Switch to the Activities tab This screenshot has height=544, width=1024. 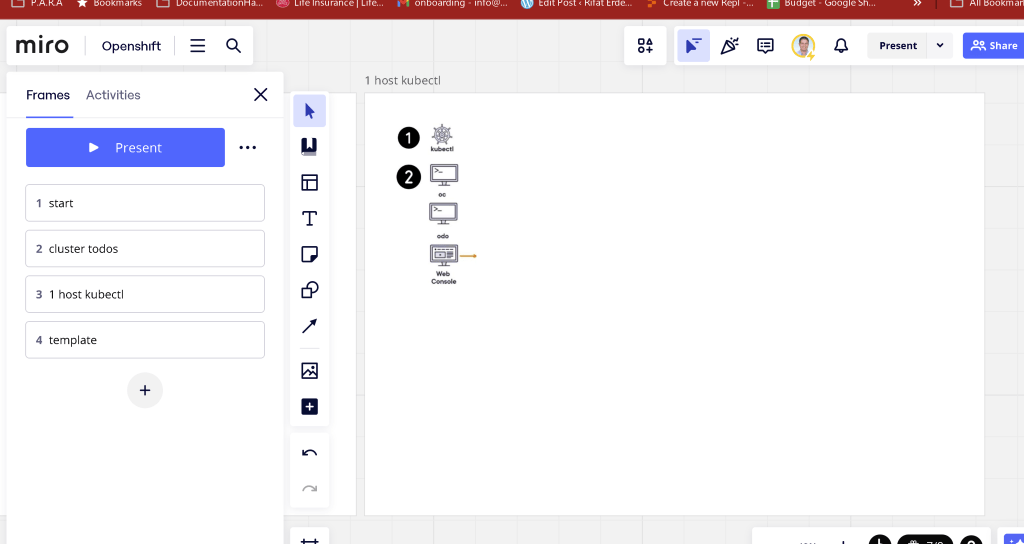(x=113, y=95)
